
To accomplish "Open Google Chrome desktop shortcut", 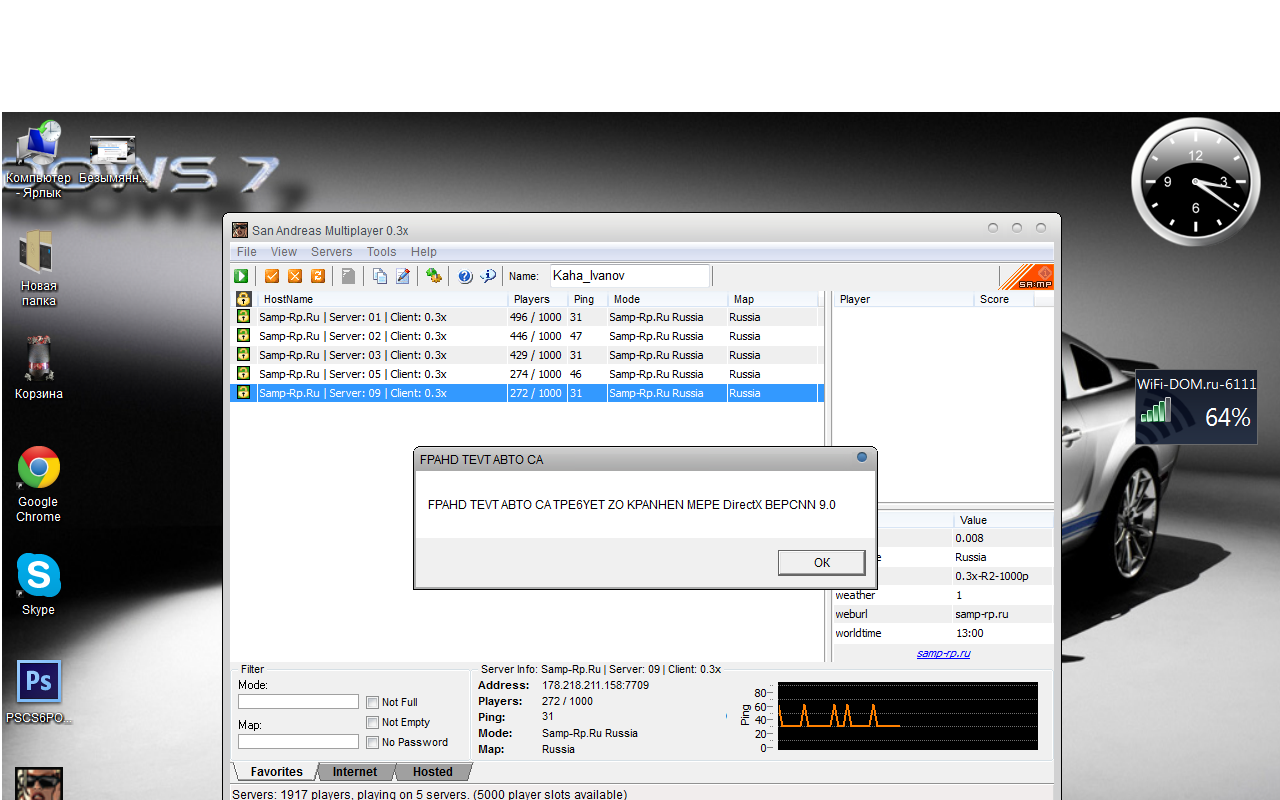I will 39,468.
